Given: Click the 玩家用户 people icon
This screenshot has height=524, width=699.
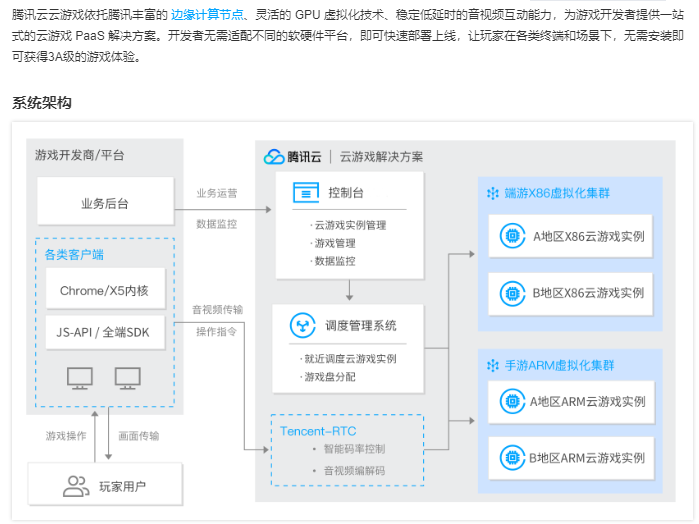Looking at the screenshot, I should pos(76,486).
